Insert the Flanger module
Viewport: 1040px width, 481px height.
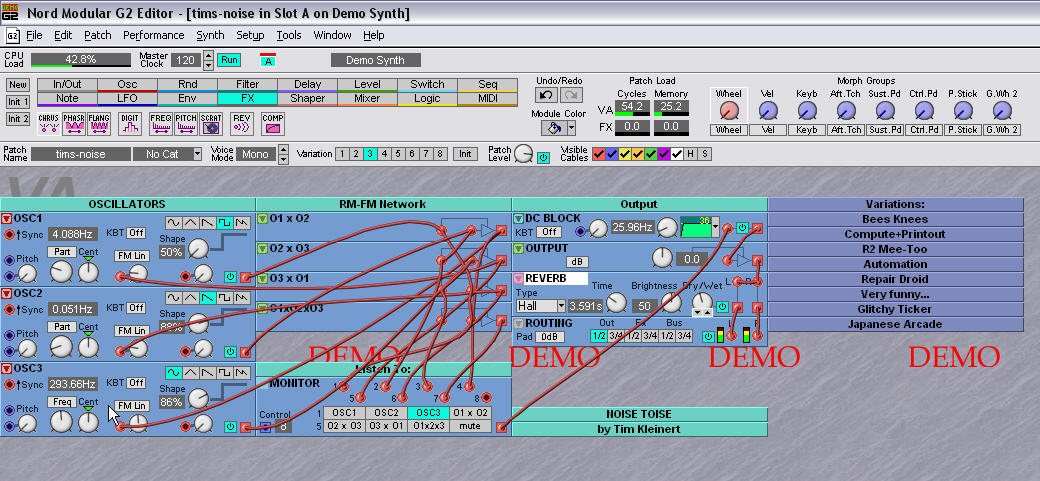(x=99, y=123)
